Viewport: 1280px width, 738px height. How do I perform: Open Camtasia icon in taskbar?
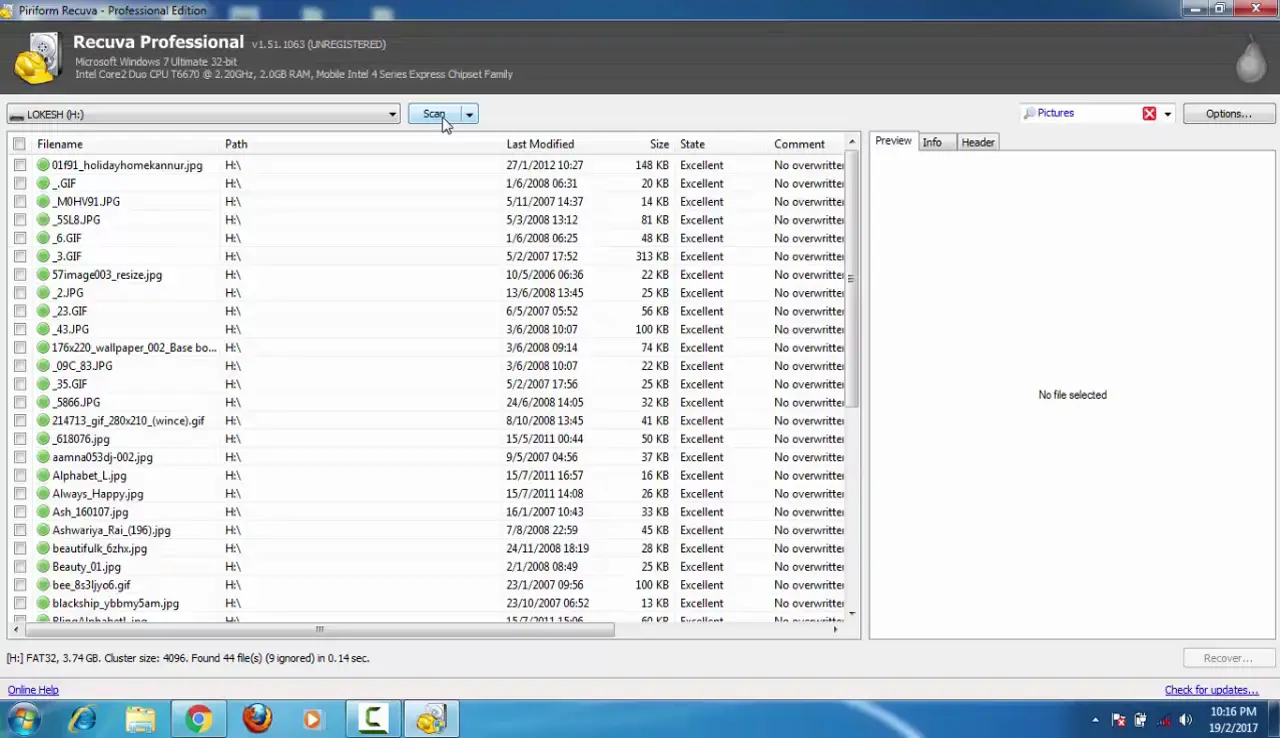tap(373, 719)
